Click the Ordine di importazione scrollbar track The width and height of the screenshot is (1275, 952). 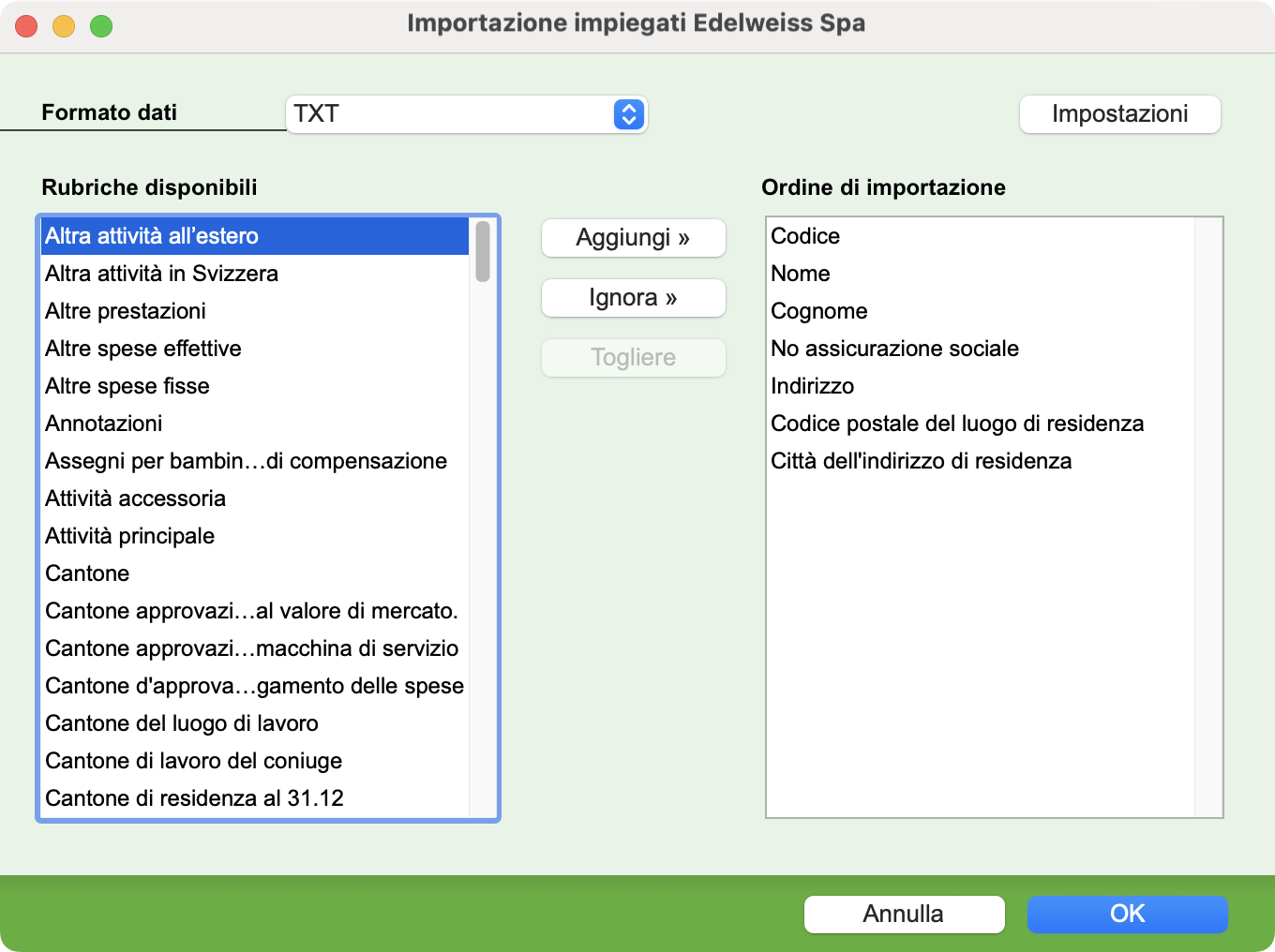(x=1208, y=517)
